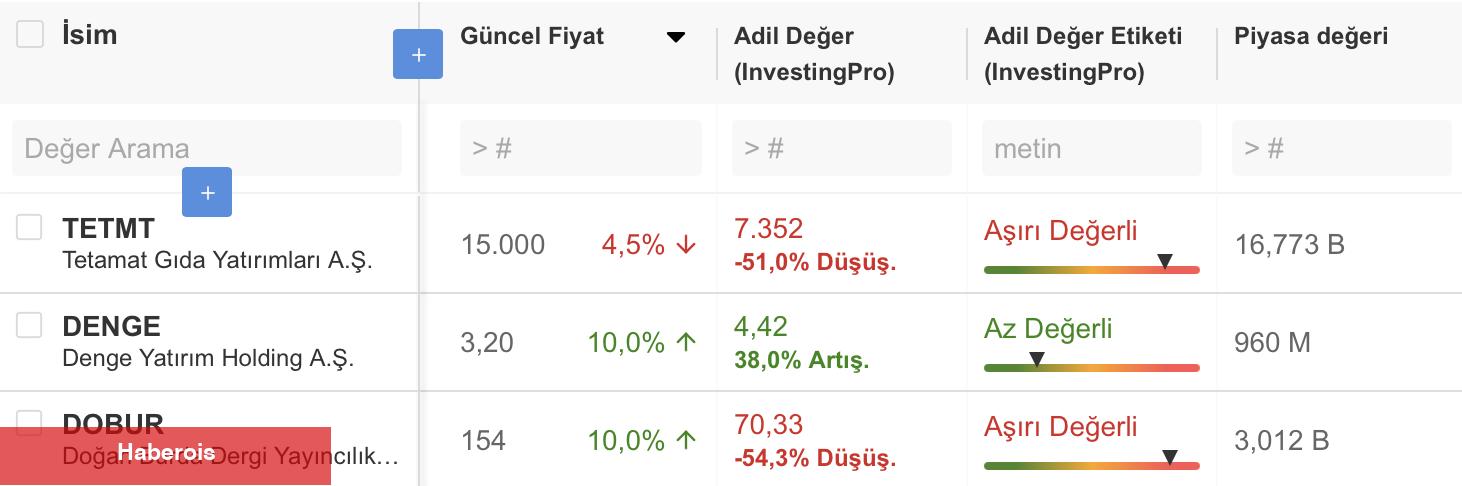Select the marker on DOBUR fair value gauge
This screenshot has width=1462, height=486.
click(x=1170, y=457)
